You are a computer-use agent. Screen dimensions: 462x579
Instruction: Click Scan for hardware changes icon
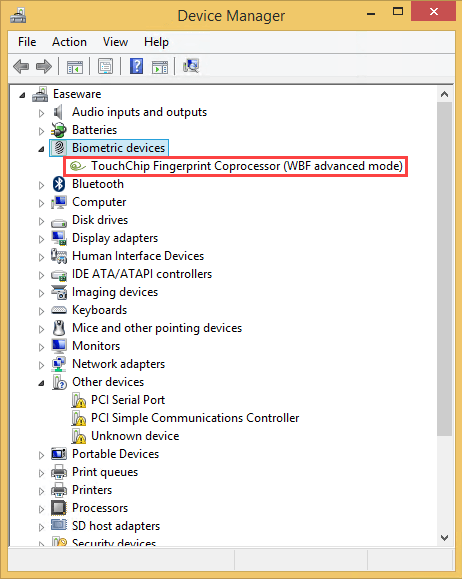click(191, 66)
